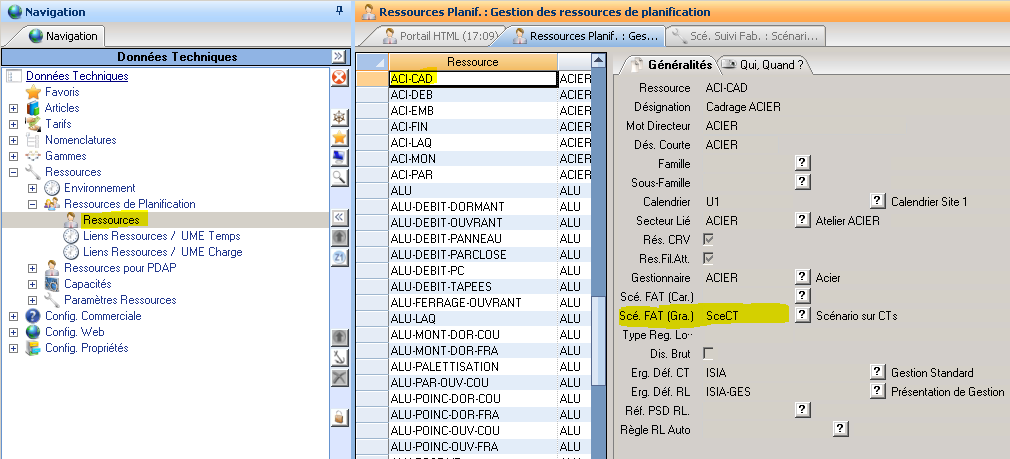Click the yellow star favorites toolbar icon
This screenshot has width=1010, height=459.
(x=339, y=137)
